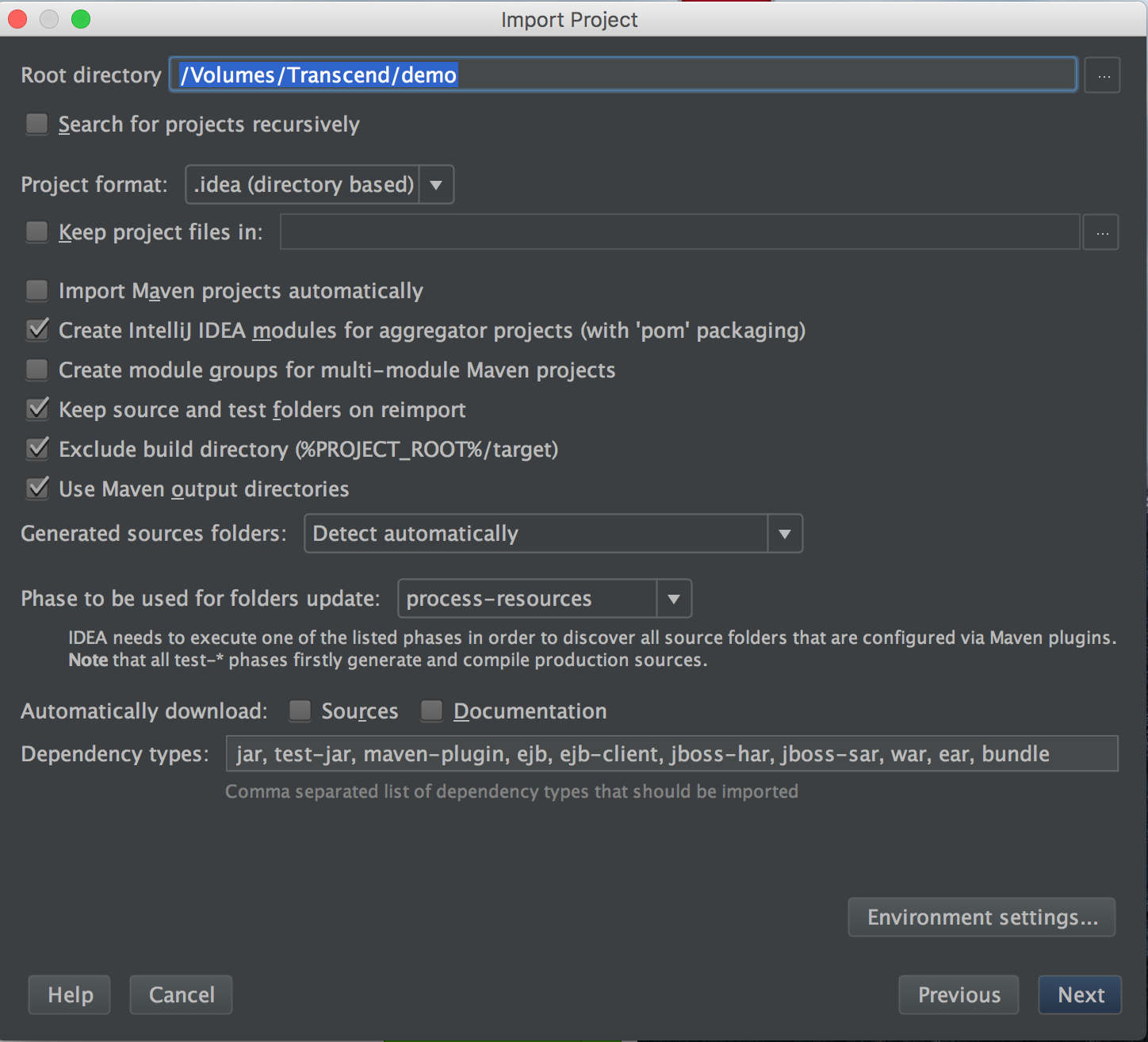Click the Help button
This screenshot has height=1042, width=1148.
pyautogui.click(x=70, y=994)
